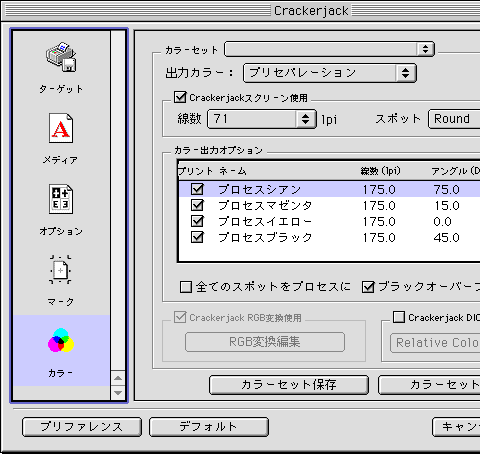Click 175.0 lpi value for プロセスブラック
The width and height of the screenshot is (480, 454).
point(379,238)
